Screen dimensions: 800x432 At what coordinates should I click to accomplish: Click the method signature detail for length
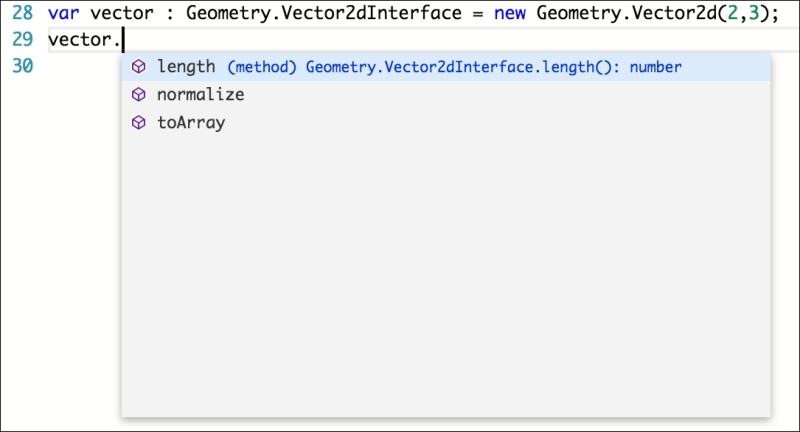pos(454,67)
